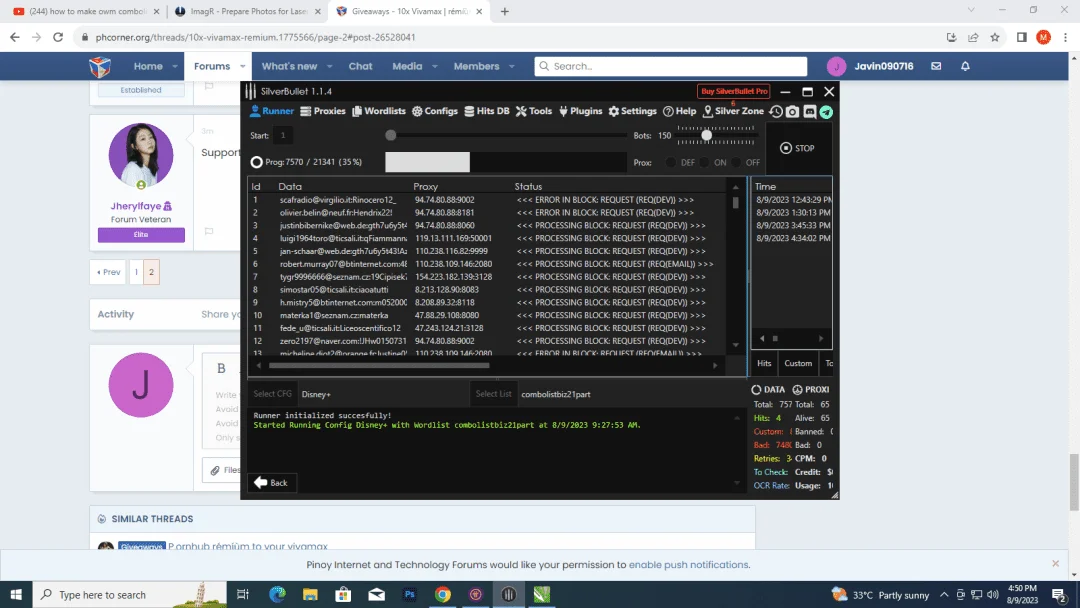Switch to the Hits results tab
Image resolution: width=1080 pixels, height=608 pixels.
(764, 363)
